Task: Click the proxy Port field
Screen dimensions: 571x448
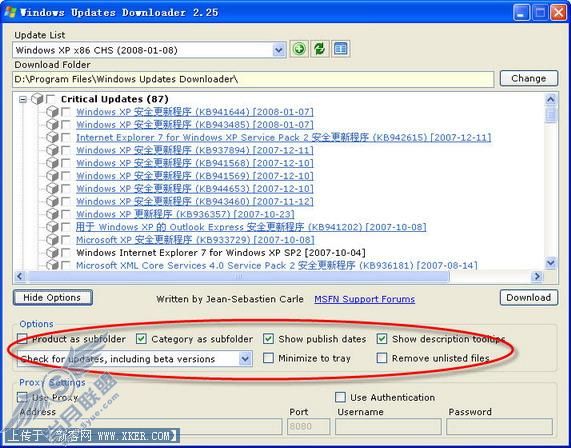Action: point(308,427)
